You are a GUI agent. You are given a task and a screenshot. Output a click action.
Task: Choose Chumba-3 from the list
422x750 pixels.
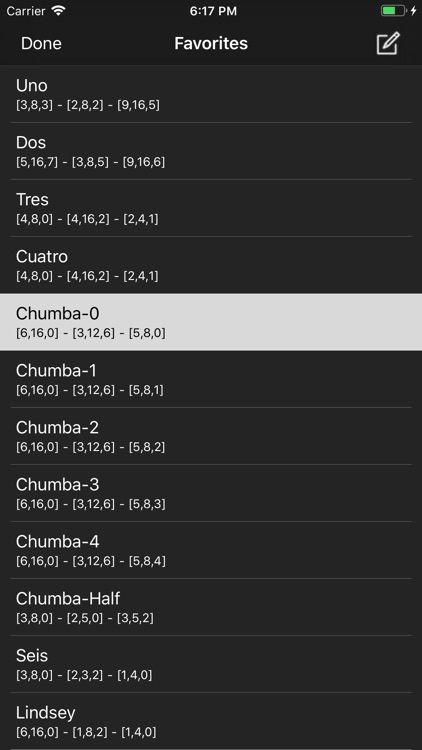point(211,493)
